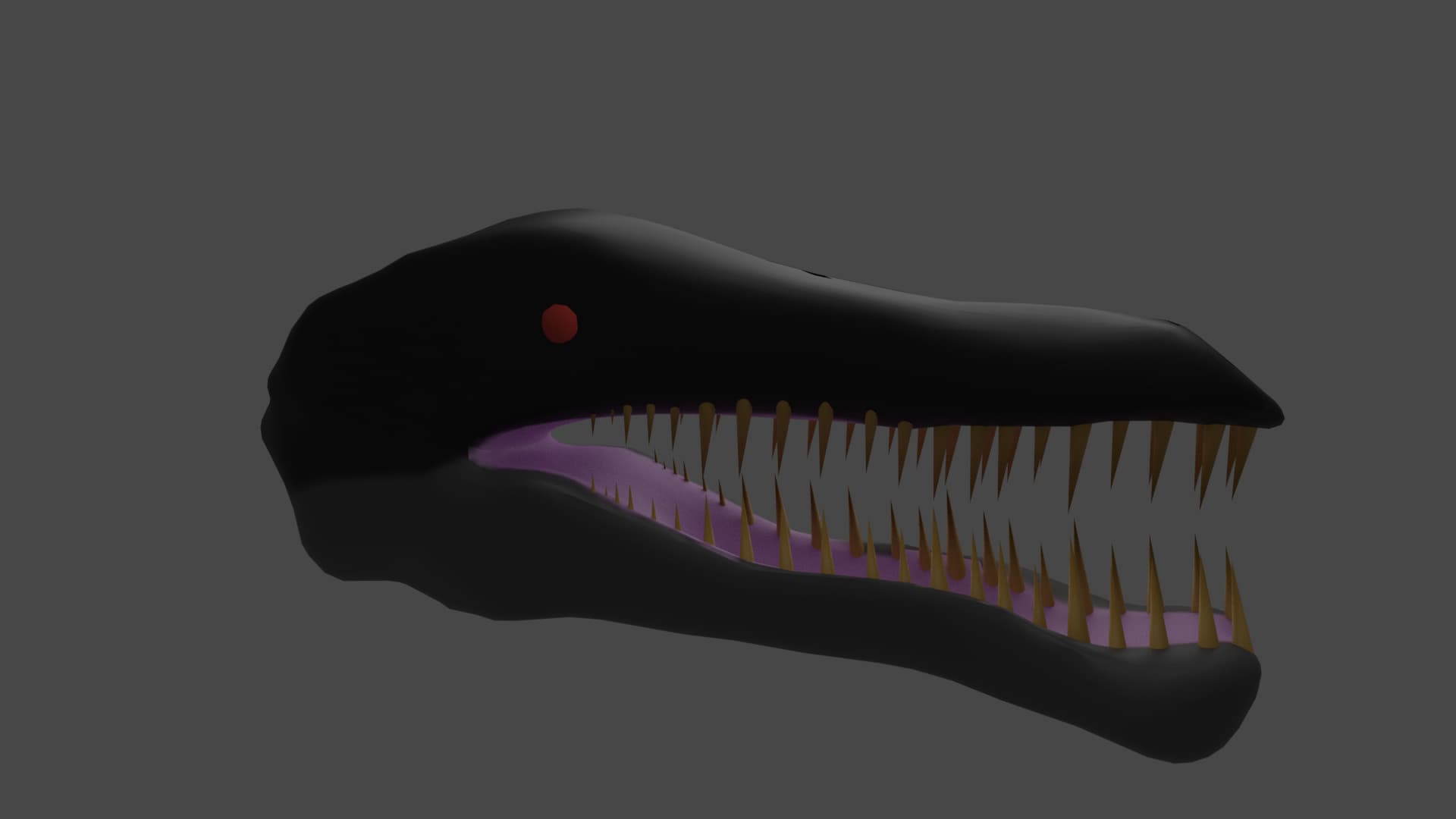Image resolution: width=1456 pixels, height=819 pixels.
Task: Click the creature's red eye
Action: [x=560, y=324]
